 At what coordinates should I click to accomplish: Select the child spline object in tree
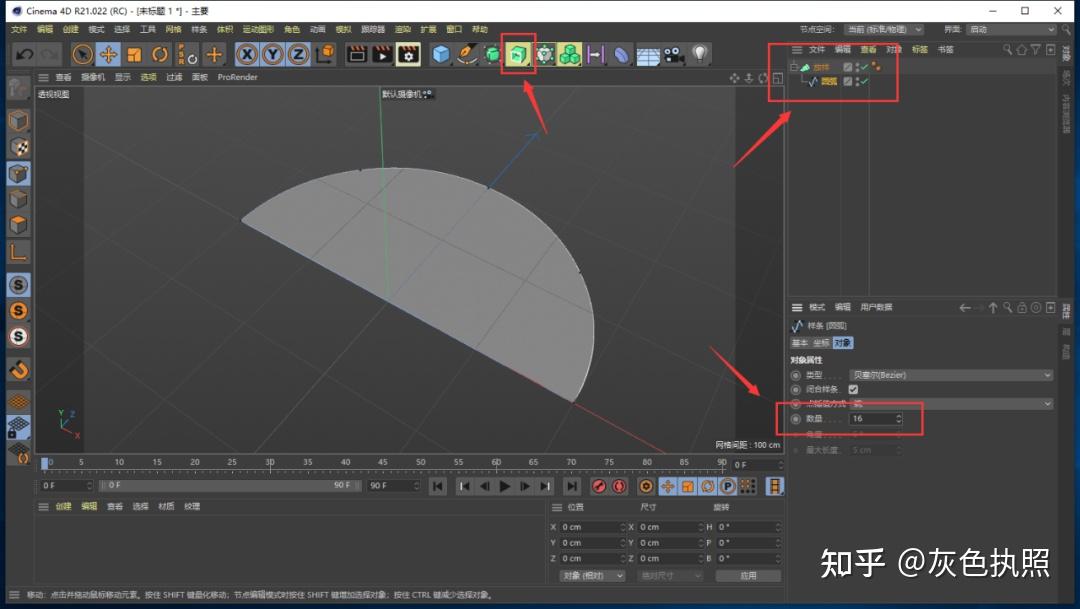829,81
